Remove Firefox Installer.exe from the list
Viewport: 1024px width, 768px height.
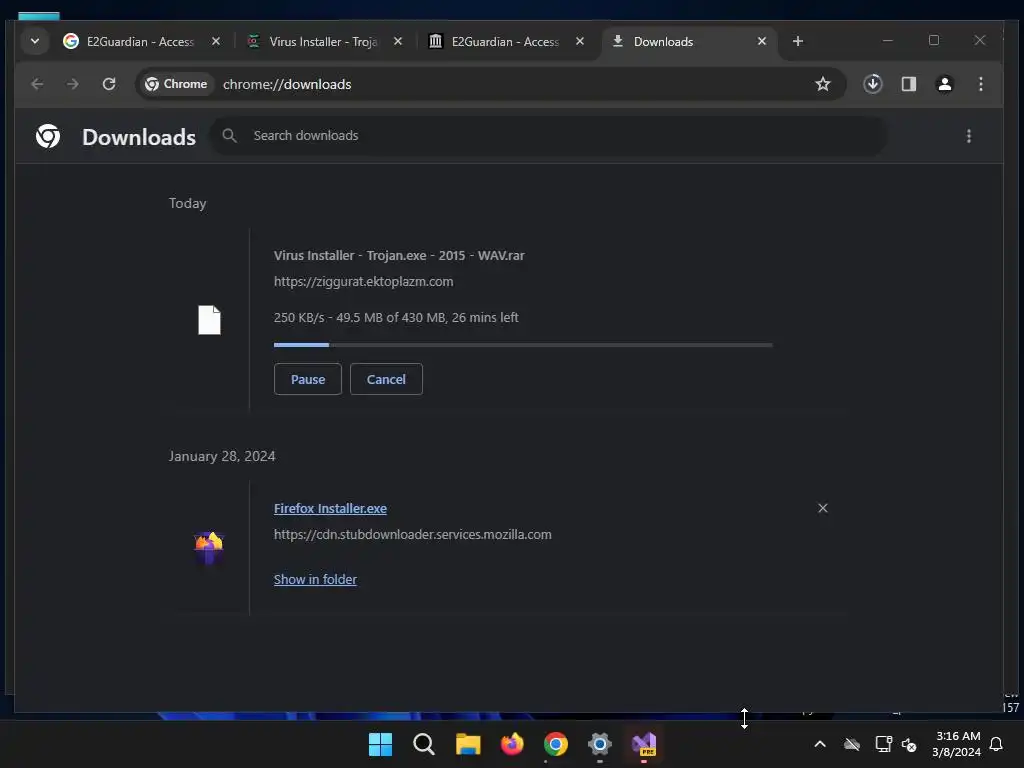pos(823,508)
